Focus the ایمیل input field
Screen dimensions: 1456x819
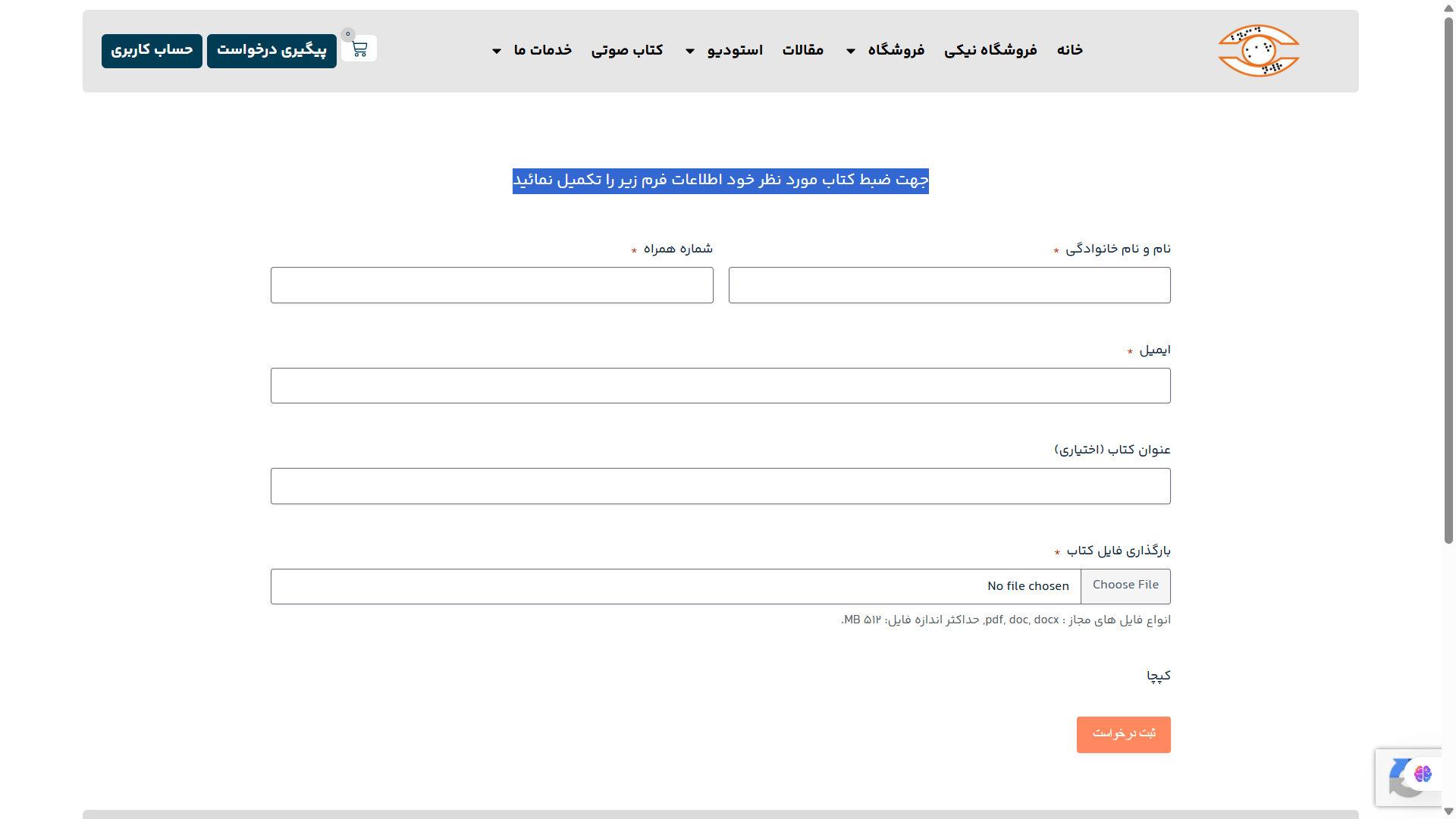[x=720, y=385]
